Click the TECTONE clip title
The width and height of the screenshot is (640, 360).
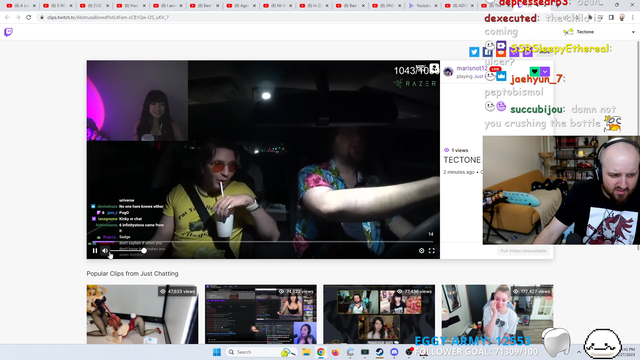click(x=462, y=160)
